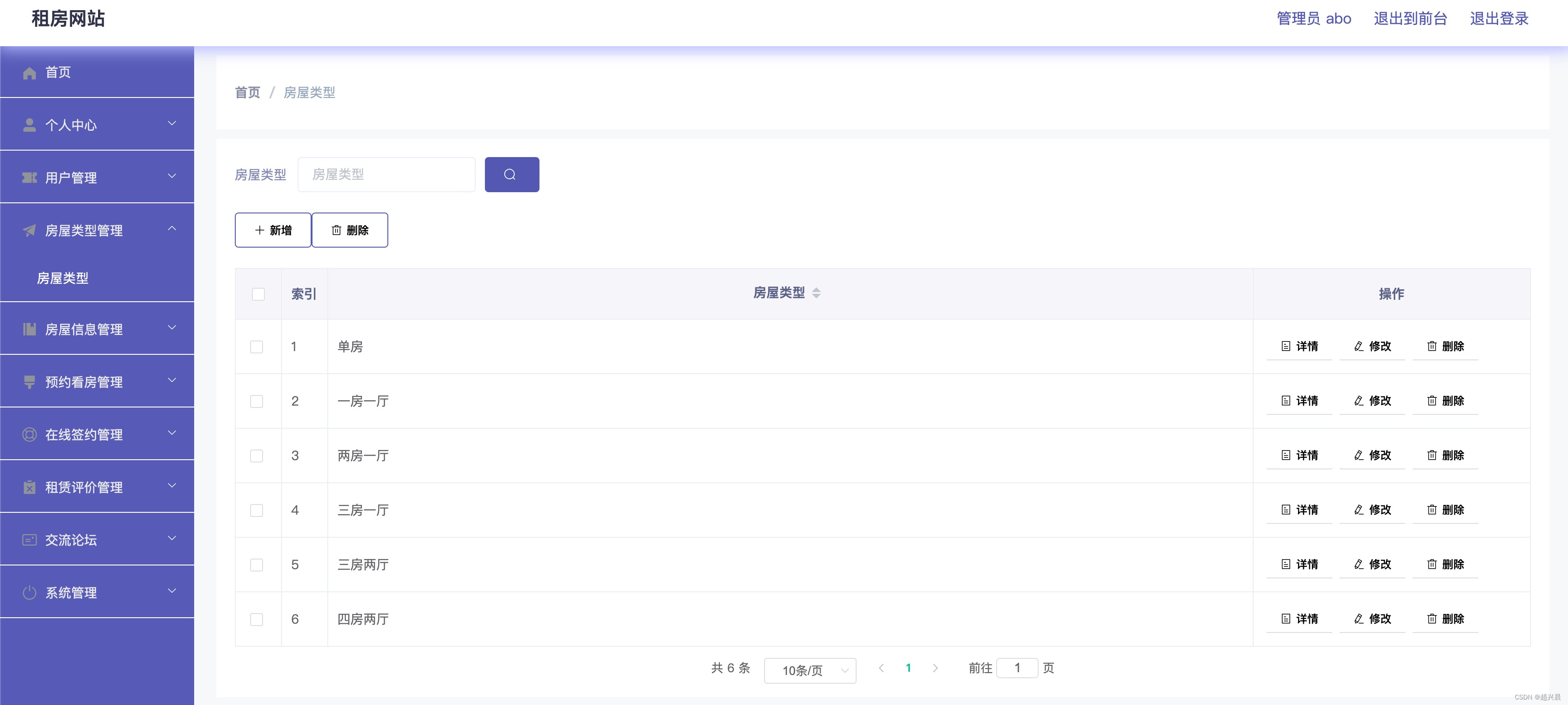Open 详情 for row 一房一厅
Screen dimensions: 1568x705
coord(1299,401)
